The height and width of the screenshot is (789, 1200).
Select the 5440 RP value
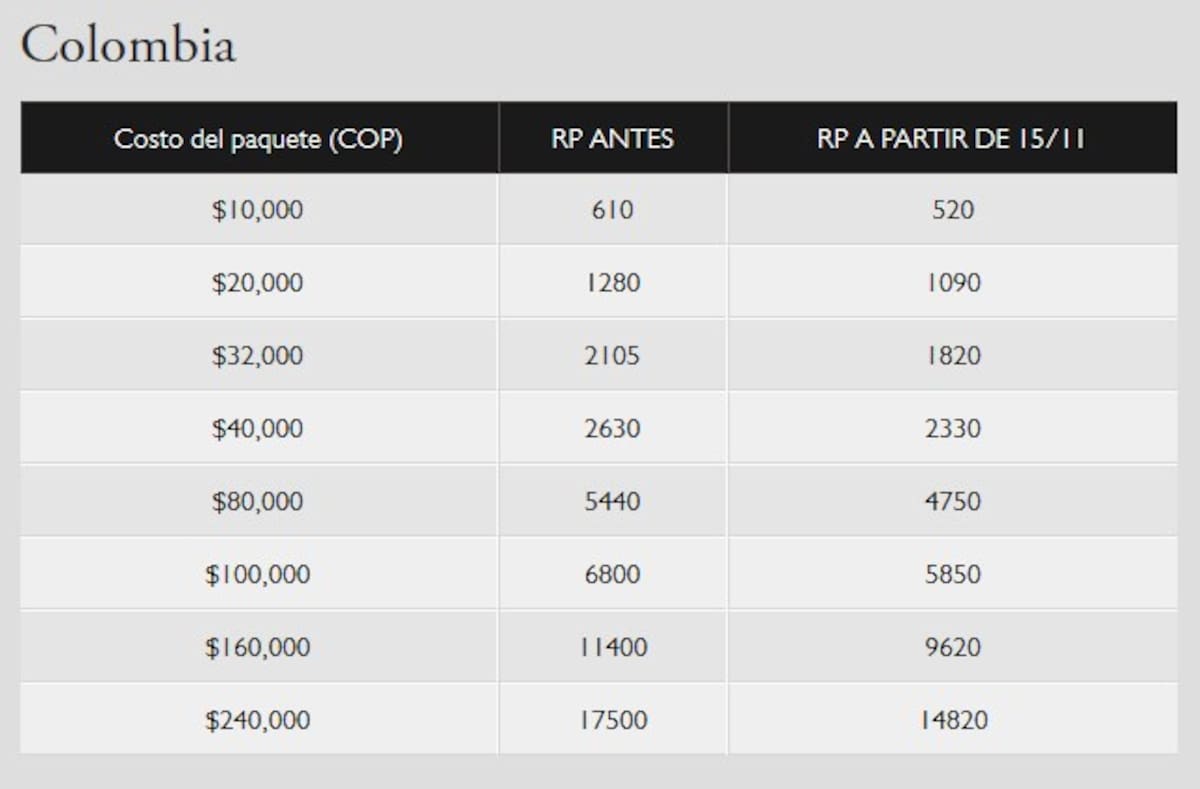point(612,502)
